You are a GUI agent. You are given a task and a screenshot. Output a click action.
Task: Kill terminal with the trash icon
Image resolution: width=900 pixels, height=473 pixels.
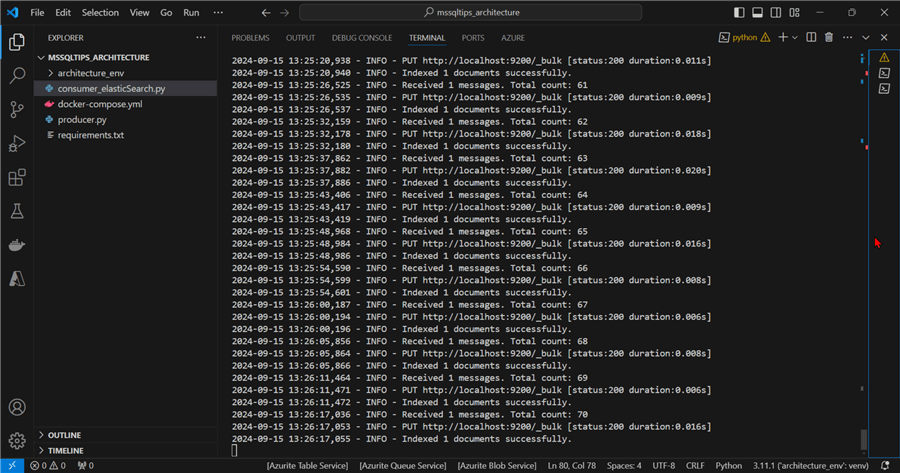coord(828,37)
